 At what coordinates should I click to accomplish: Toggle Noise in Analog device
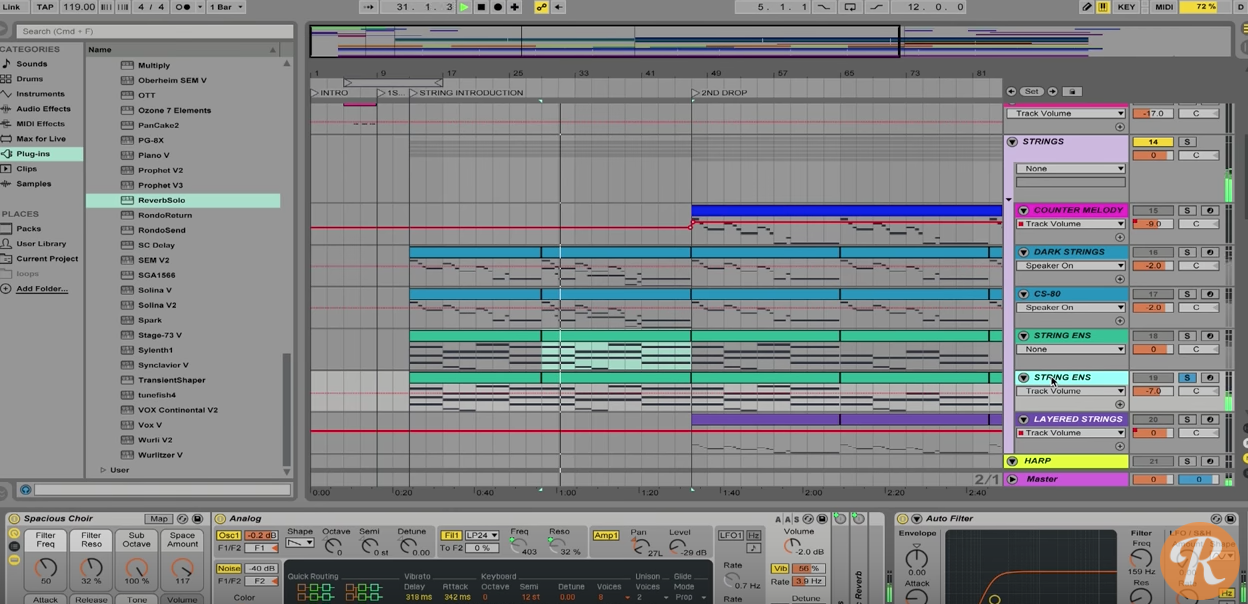pos(228,569)
